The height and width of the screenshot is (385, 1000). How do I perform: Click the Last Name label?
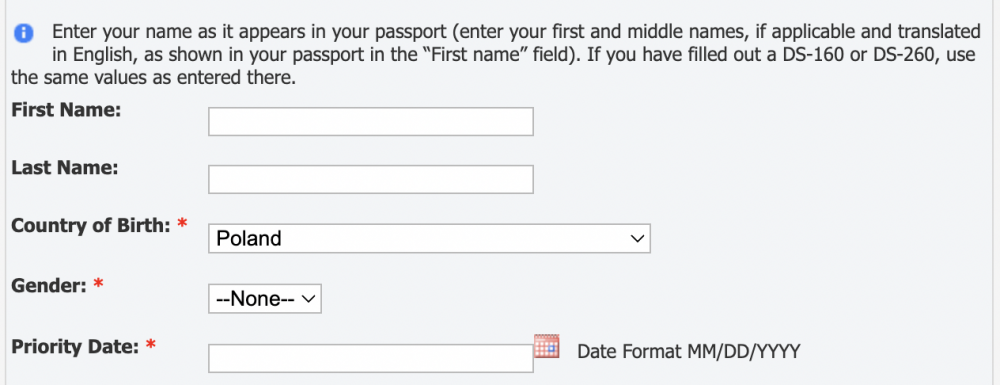point(65,168)
